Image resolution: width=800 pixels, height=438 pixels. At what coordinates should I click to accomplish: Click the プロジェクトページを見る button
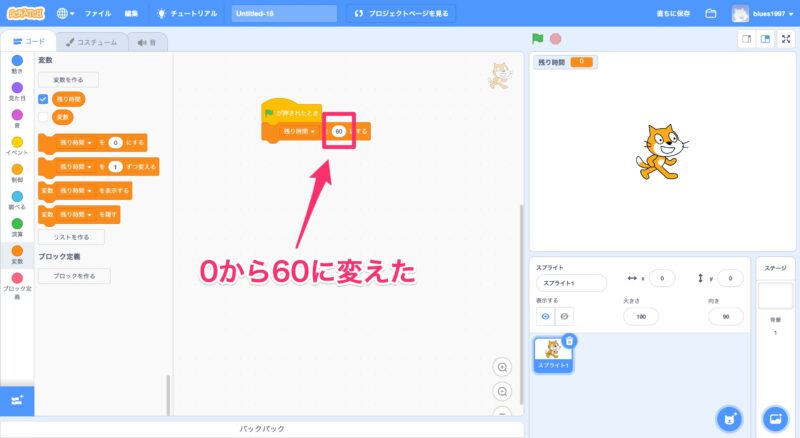coord(402,14)
